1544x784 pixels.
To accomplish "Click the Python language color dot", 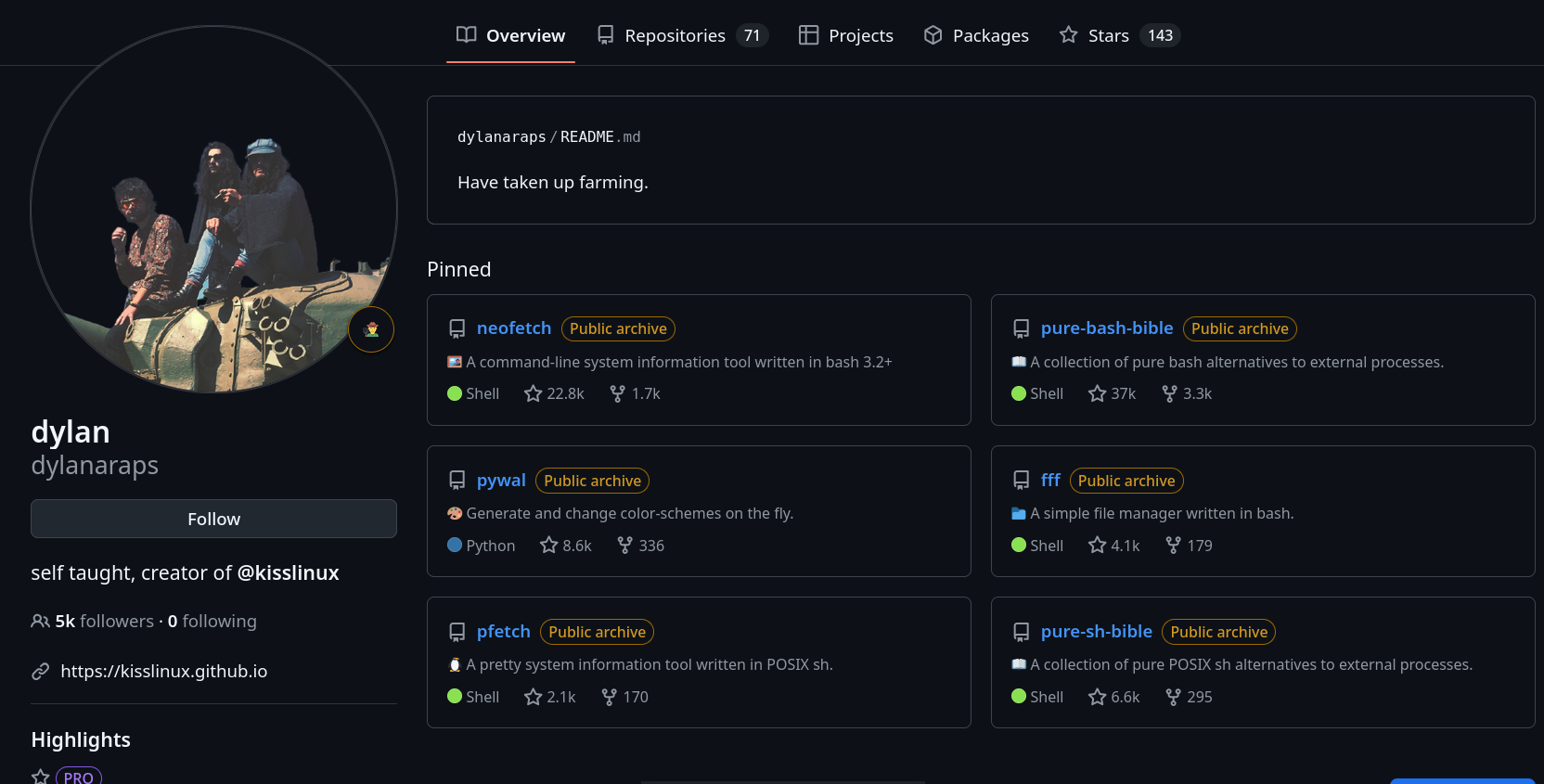I will point(455,545).
